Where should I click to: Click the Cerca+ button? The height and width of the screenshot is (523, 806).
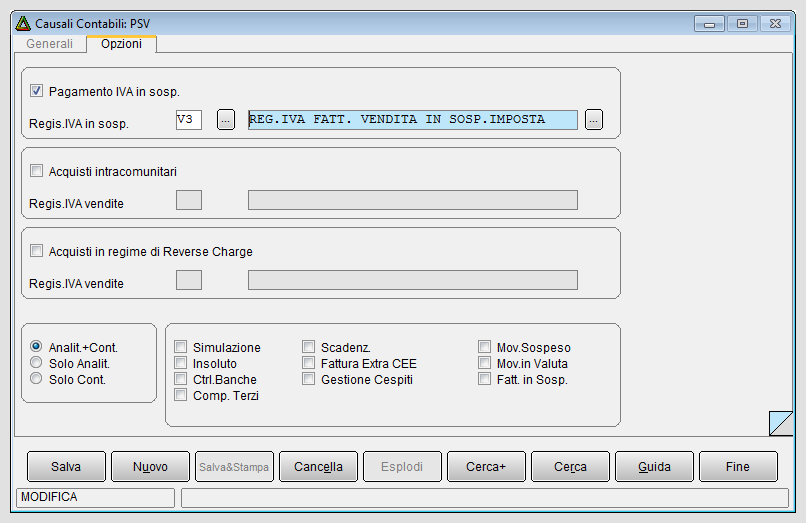pyautogui.click(x=486, y=466)
